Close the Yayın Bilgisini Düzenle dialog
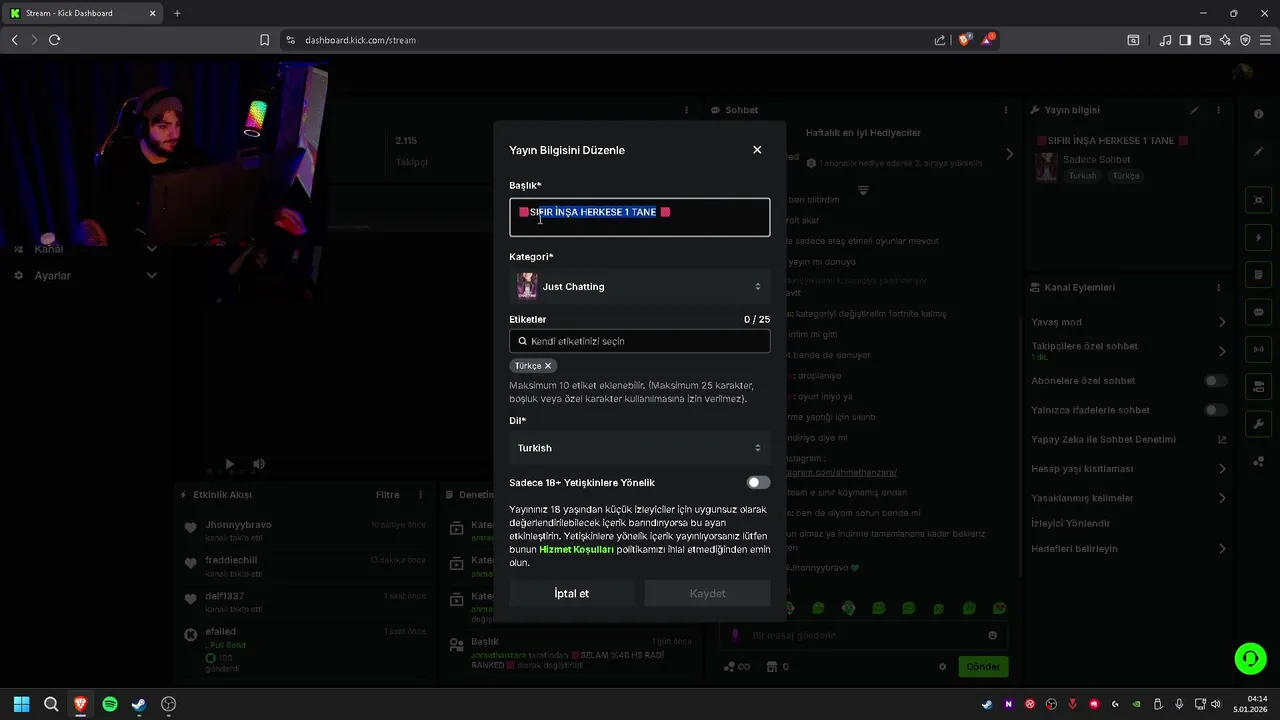The image size is (1280, 720). tap(757, 150)
